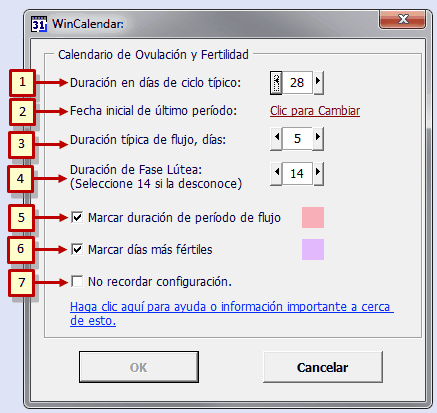The height and width of the screenshot is (413, 437).
Task: Click the luteal phase field showing 14
Action: click(297, 173)
